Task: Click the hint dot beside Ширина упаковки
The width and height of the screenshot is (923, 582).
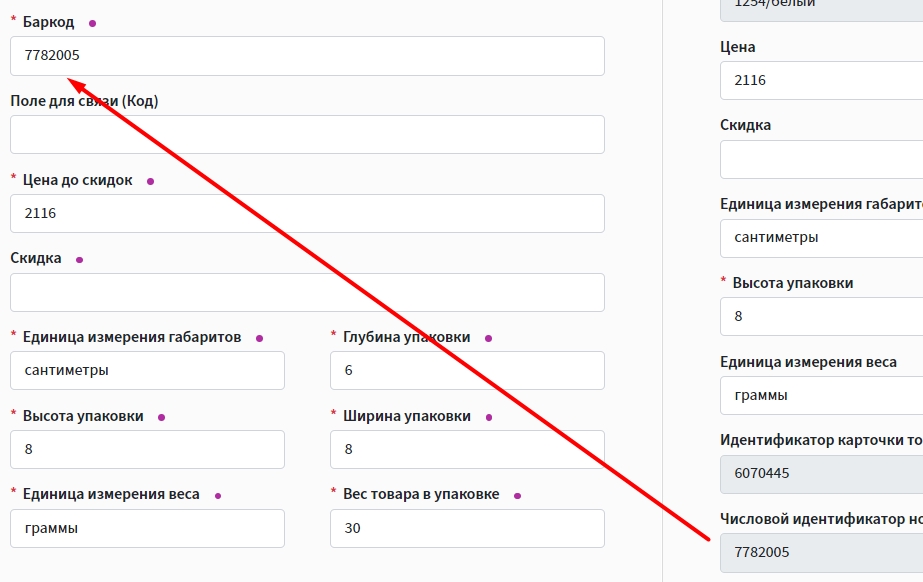Action: pos(489,417)
